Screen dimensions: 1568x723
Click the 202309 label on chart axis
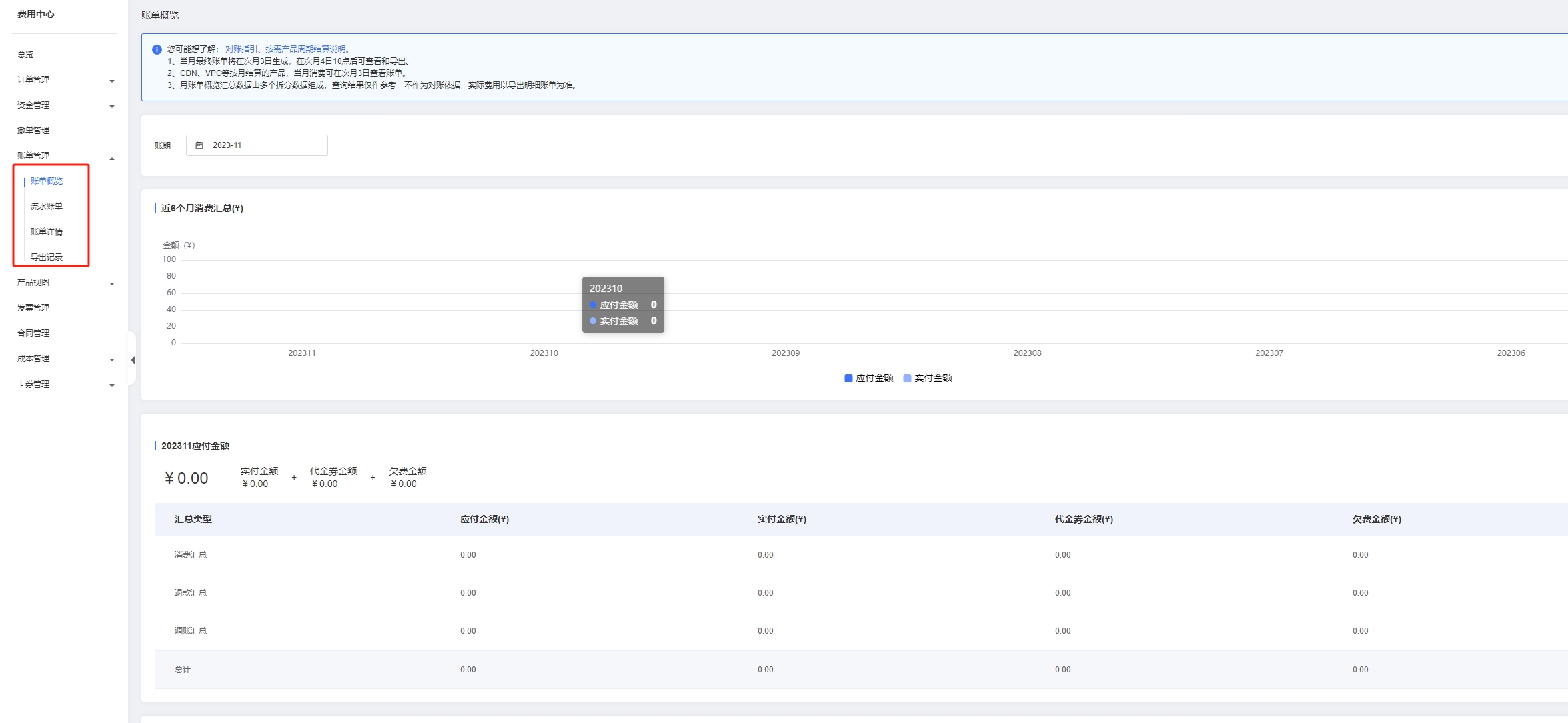(x=786, y=353)
